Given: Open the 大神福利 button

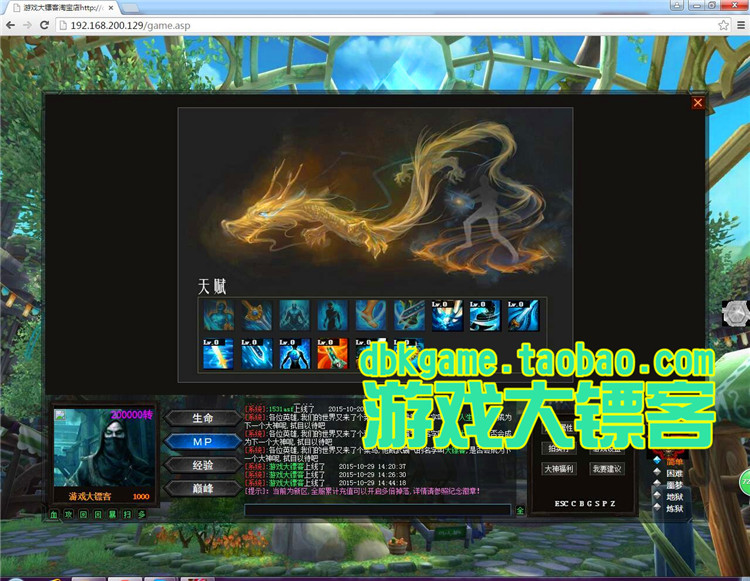Looking at the screenshot, I should tap(559, 469).
